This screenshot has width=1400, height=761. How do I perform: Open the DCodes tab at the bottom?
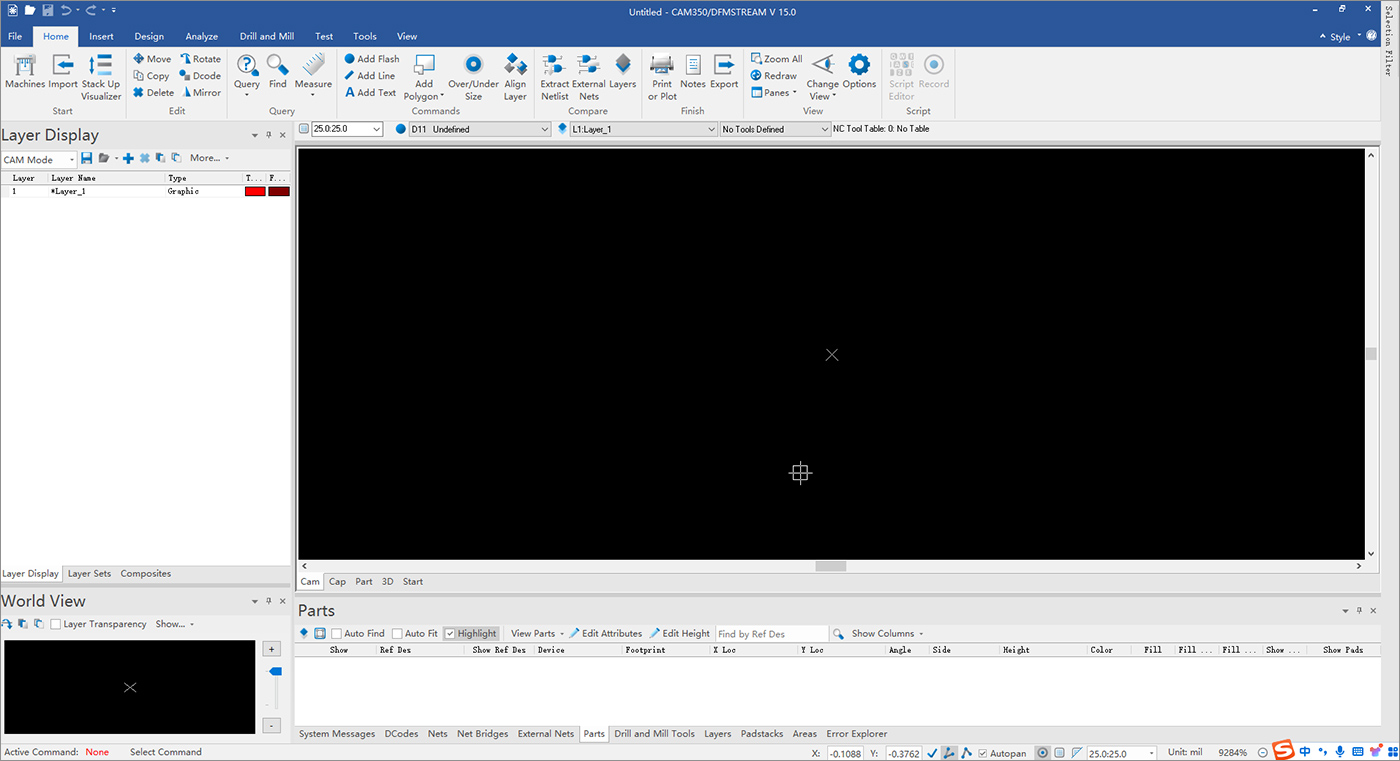tap(401, 733)
